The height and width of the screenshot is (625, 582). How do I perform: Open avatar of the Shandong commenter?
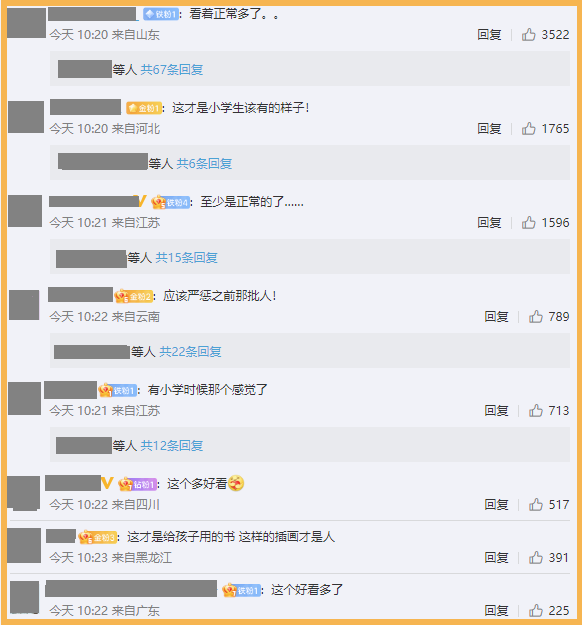[x=26, y=23]
